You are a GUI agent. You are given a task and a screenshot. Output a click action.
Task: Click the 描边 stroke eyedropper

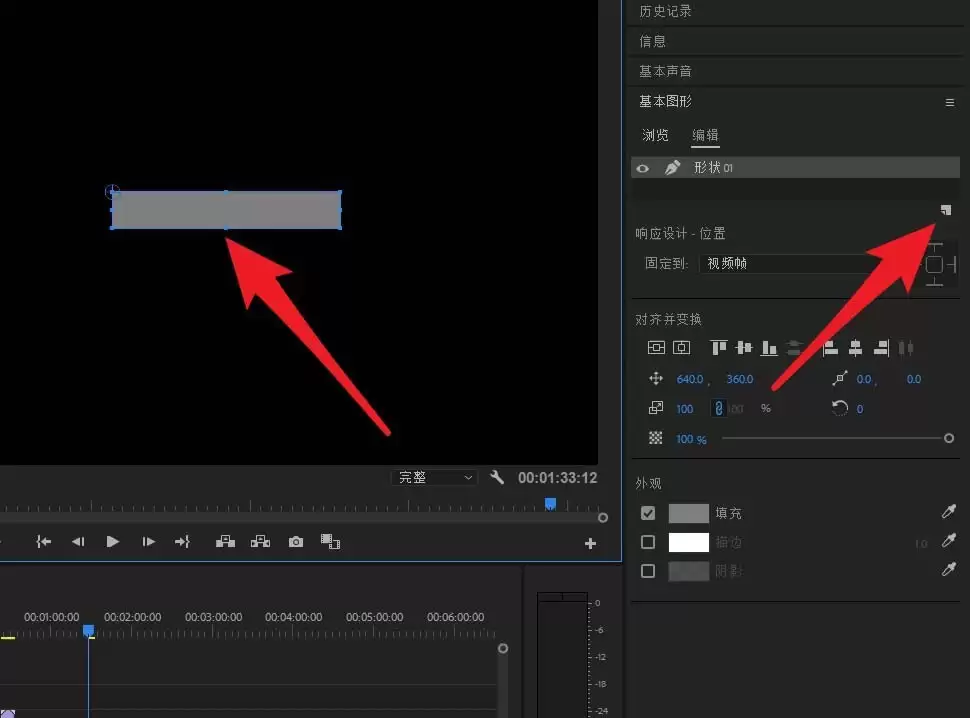pyautogui.click(x=949, y=541)
